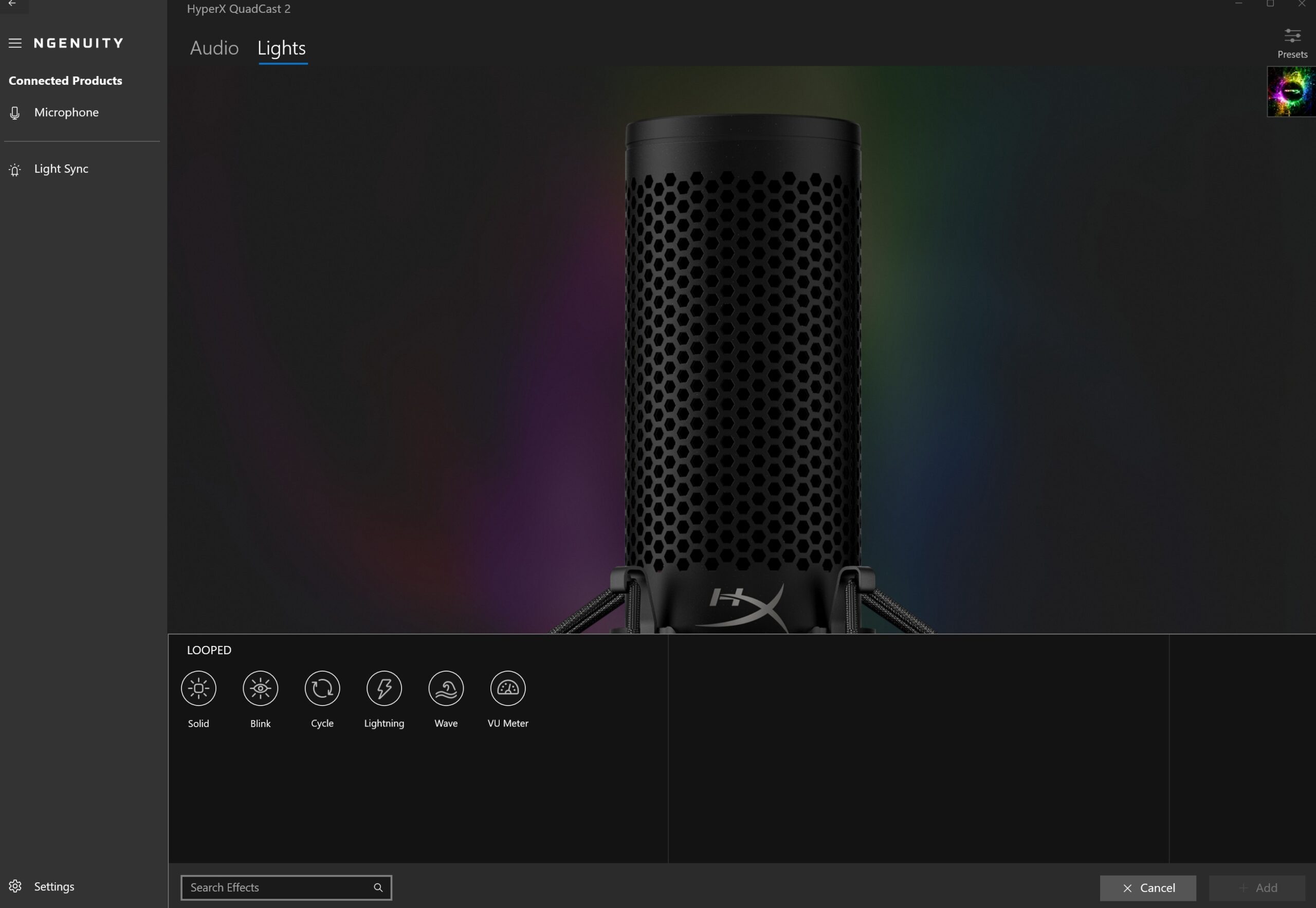
Task: Open the Light Sync page
Action: pos(61,169)
